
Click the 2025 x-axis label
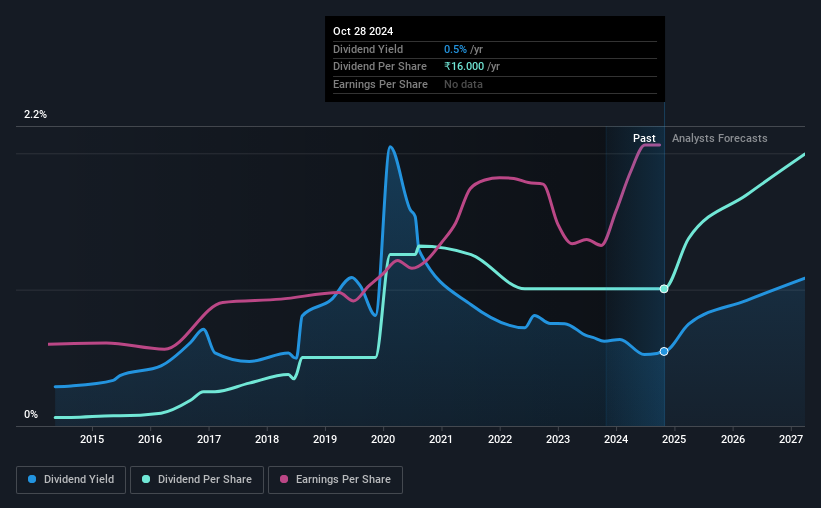click(674, 439)
